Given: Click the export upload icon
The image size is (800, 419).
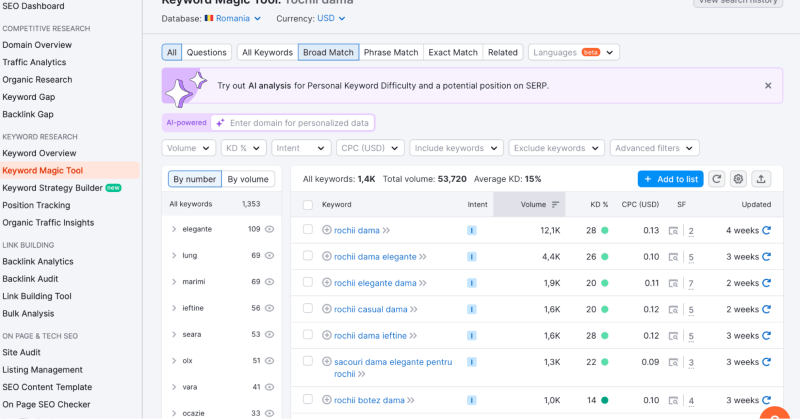Looking at the screenshot, I should tap(761, 179).
